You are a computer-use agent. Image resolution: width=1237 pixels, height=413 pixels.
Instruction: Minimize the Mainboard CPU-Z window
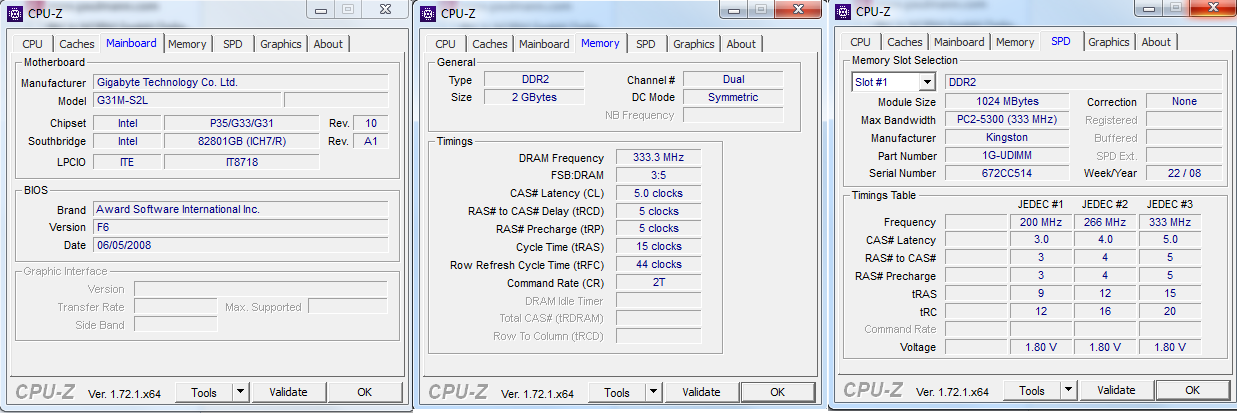point(319,10)
